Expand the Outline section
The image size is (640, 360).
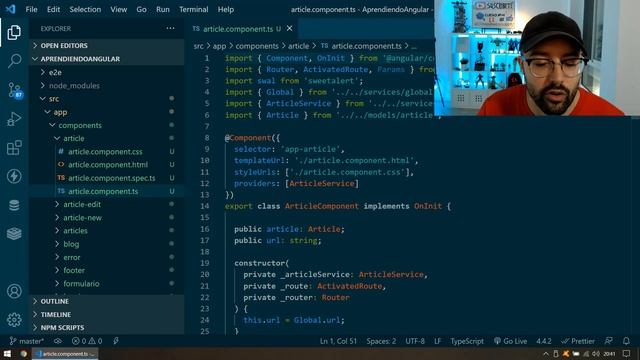[107, 301]
